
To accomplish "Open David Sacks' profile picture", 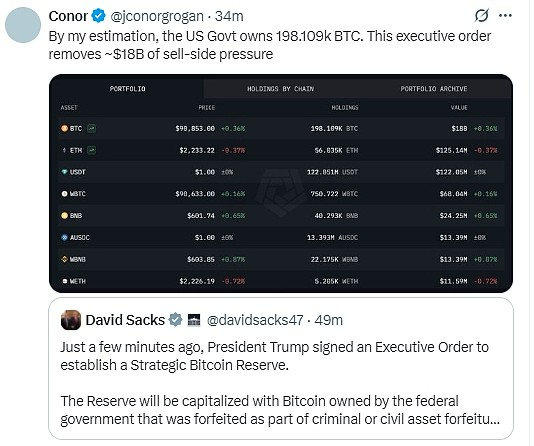I will click(71, 320).
